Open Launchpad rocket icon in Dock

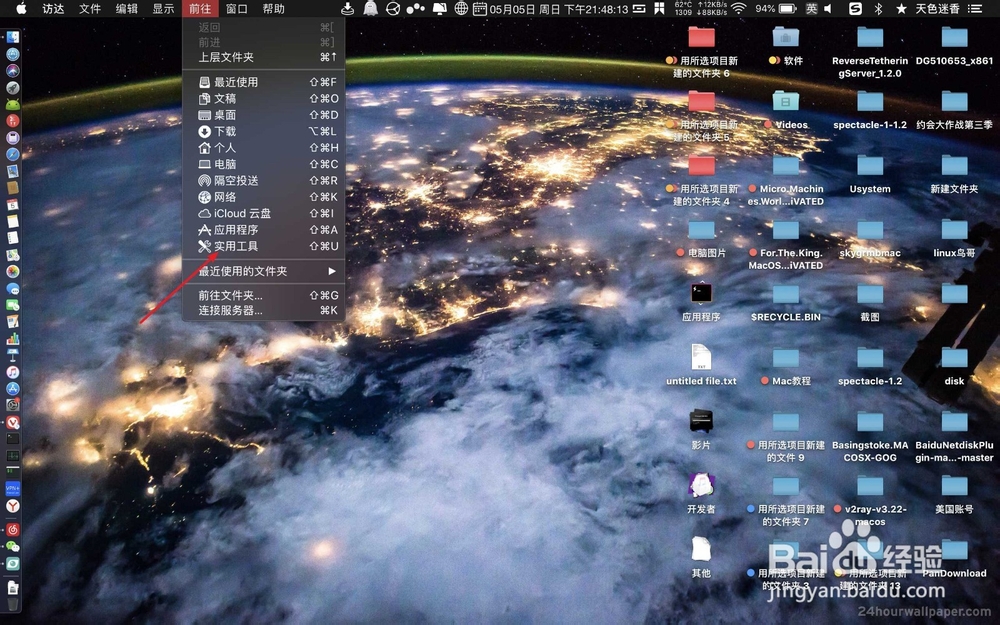coord(13,87)
